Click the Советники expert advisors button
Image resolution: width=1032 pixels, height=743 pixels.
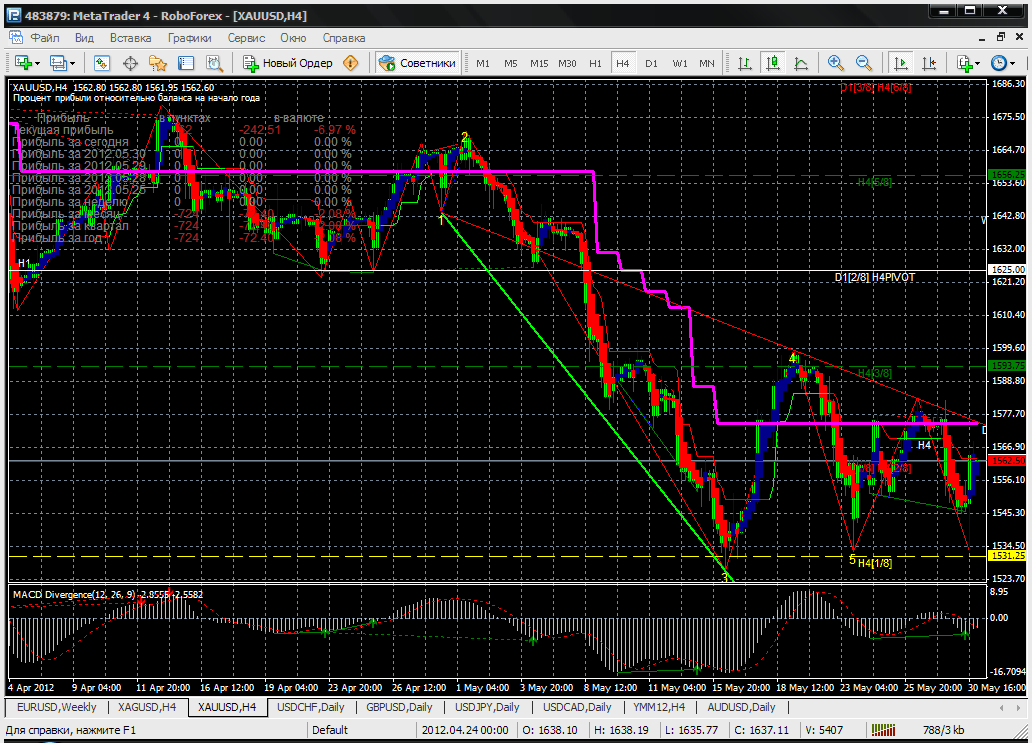tap(418, 63)
